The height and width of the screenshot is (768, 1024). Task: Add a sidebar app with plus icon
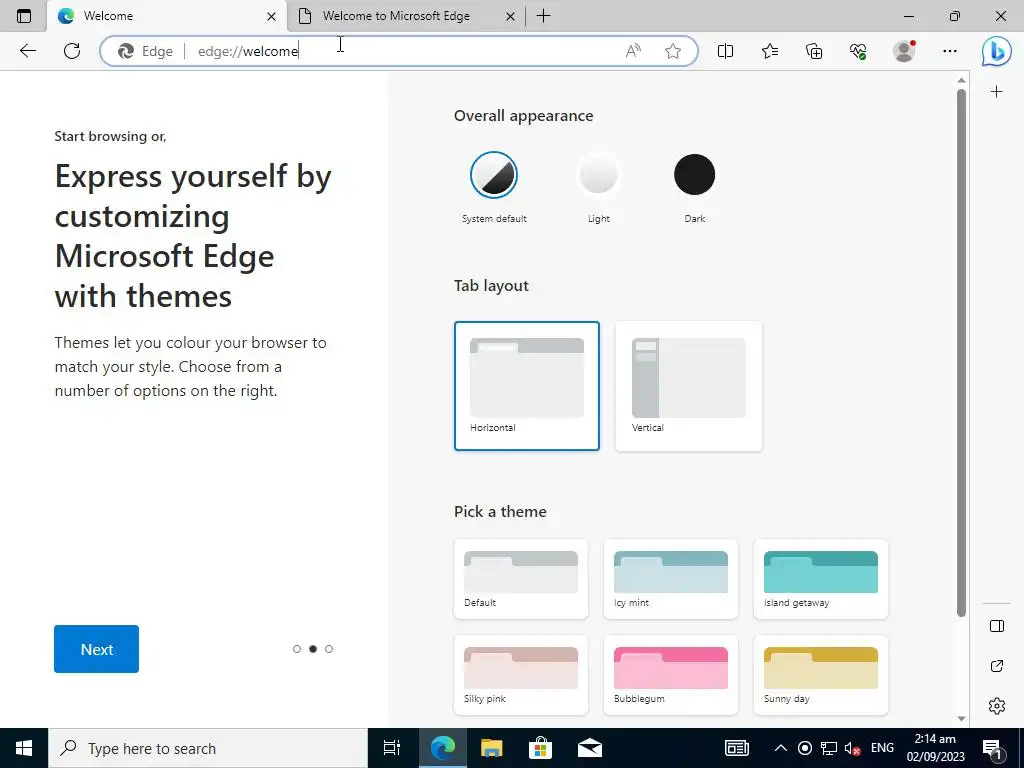pyautogui.click(x=996, y=91)
